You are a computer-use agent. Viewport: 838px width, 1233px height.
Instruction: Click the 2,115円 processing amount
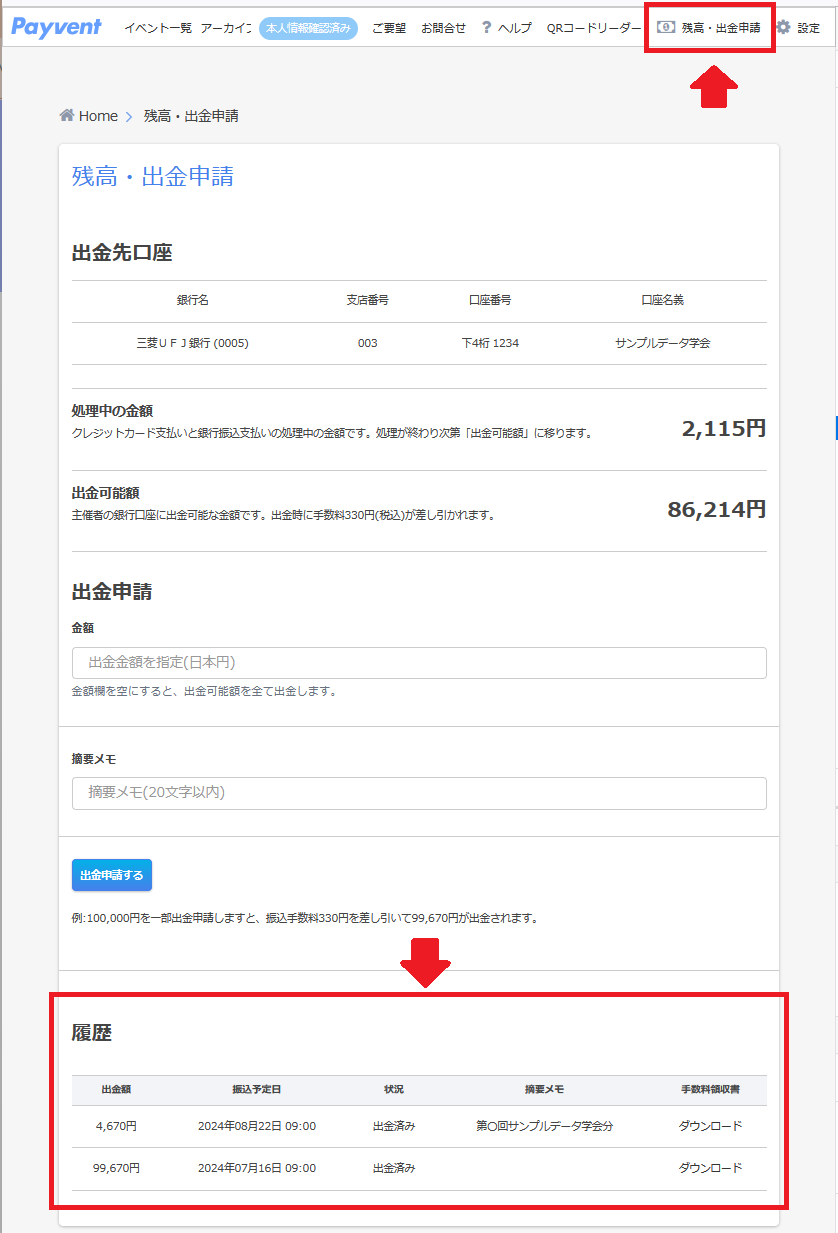tap(724, 429)
